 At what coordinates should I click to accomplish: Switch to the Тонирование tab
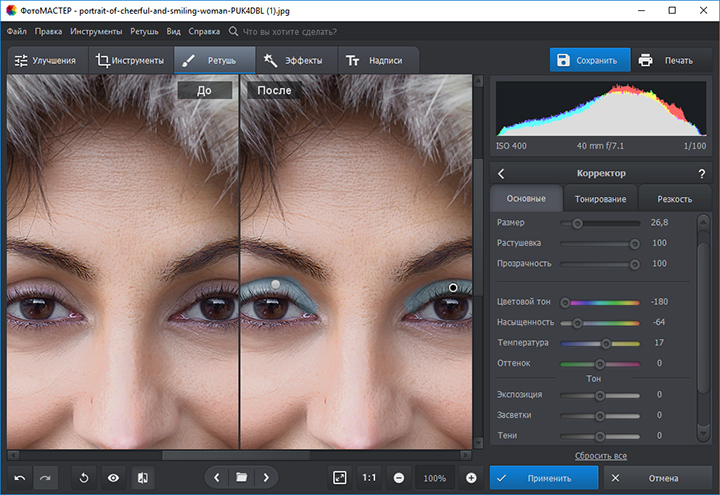pyautogui.click(x=600, y=198)
